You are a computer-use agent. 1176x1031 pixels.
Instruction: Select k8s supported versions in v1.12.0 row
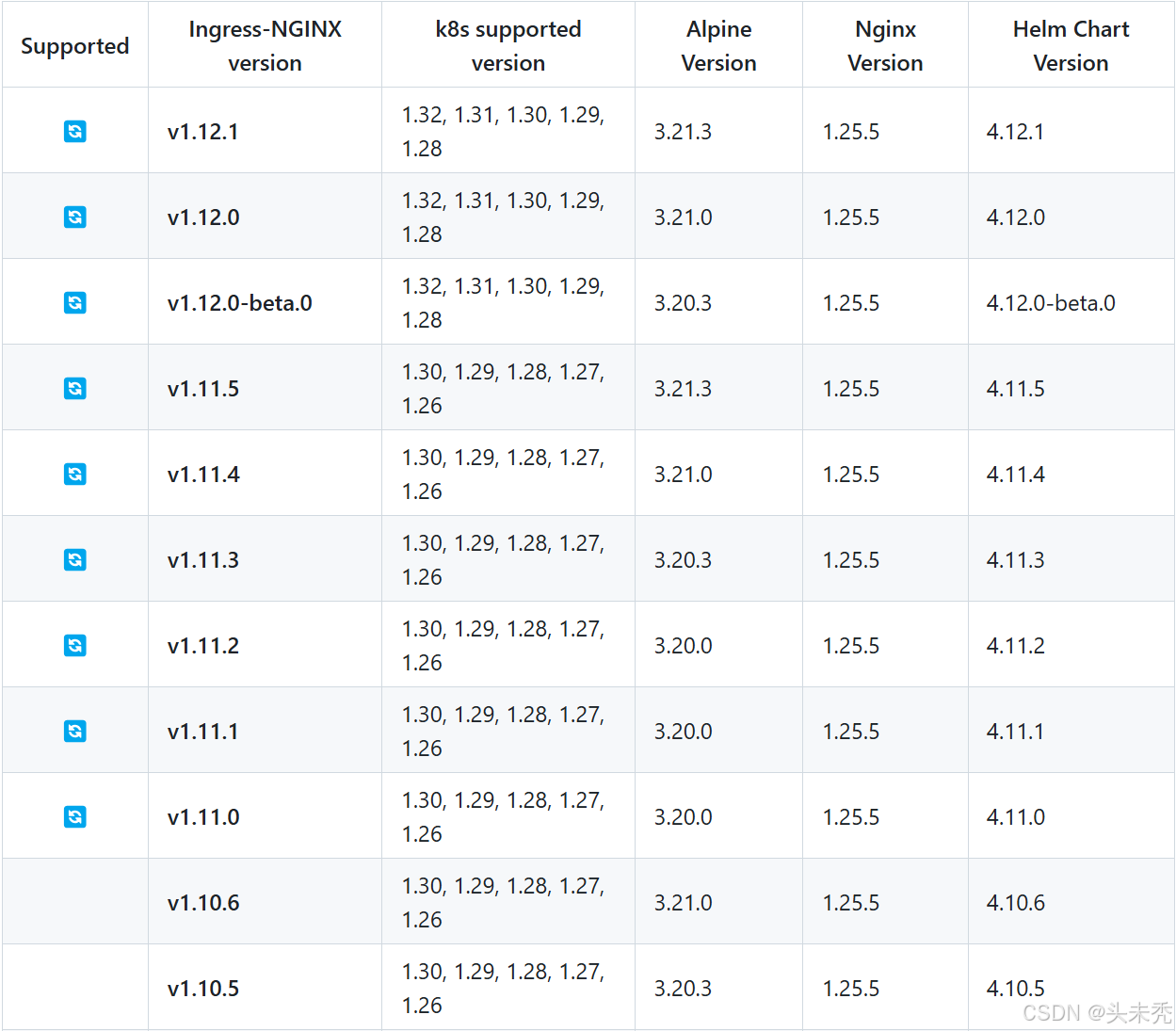503,217
